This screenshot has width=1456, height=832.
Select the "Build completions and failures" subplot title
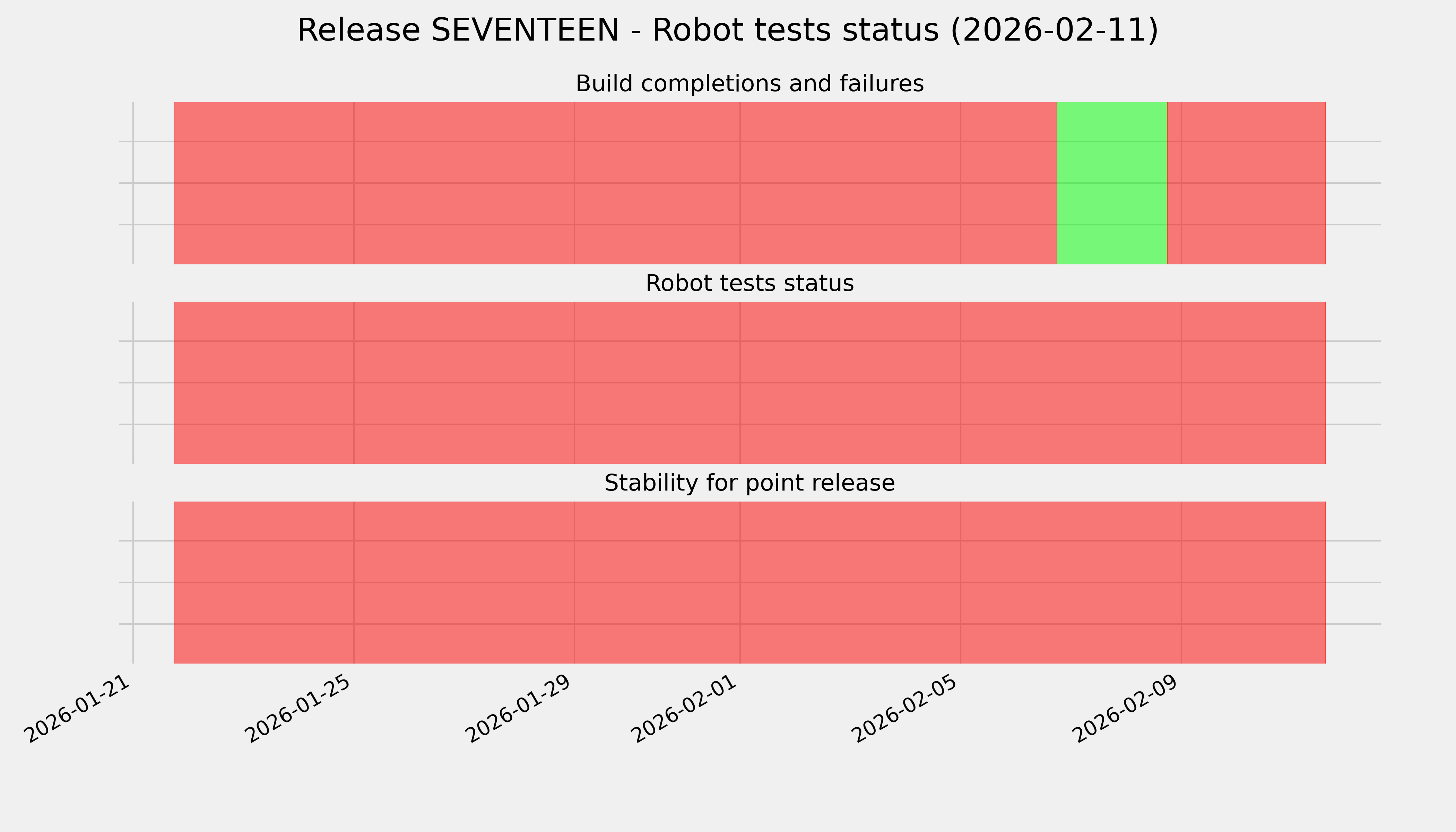[749, 84]
